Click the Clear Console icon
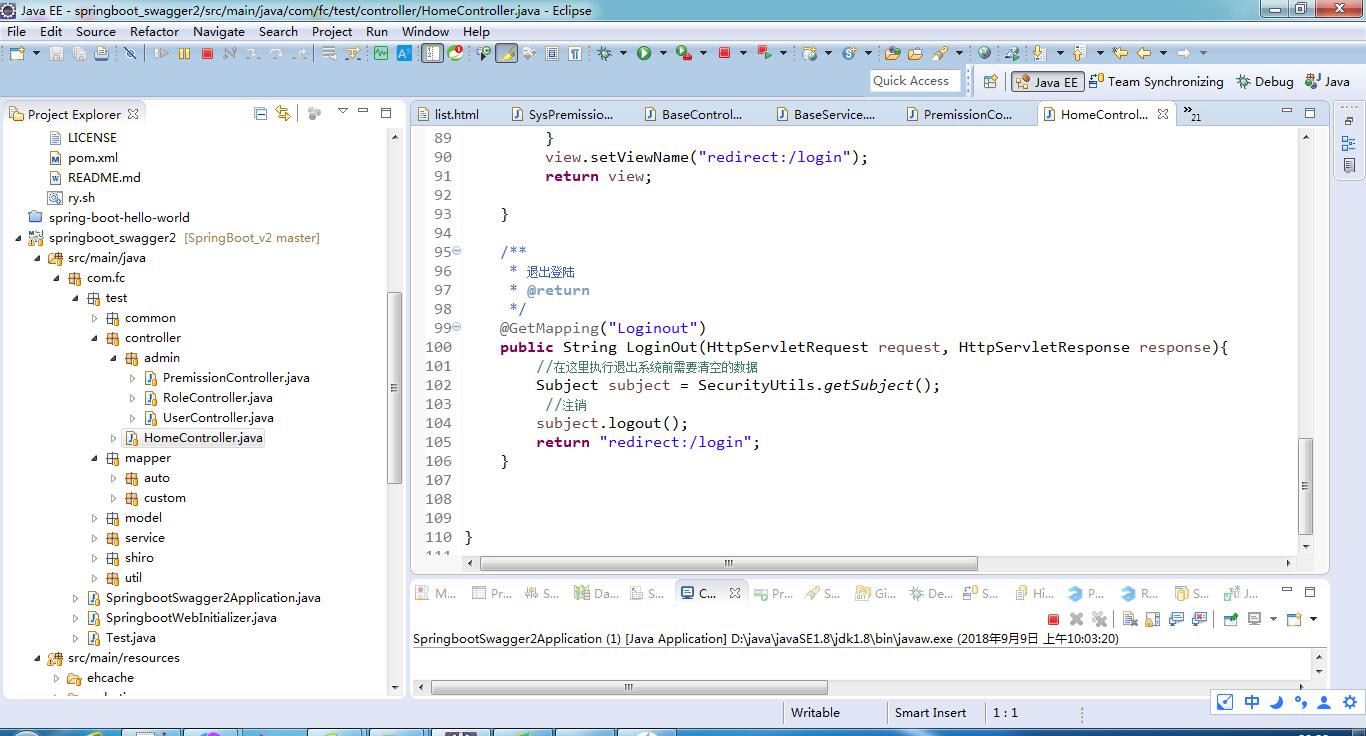The width and height of the screenshot is (1366, 736). pyautogui.click(x=1130, y=619)
